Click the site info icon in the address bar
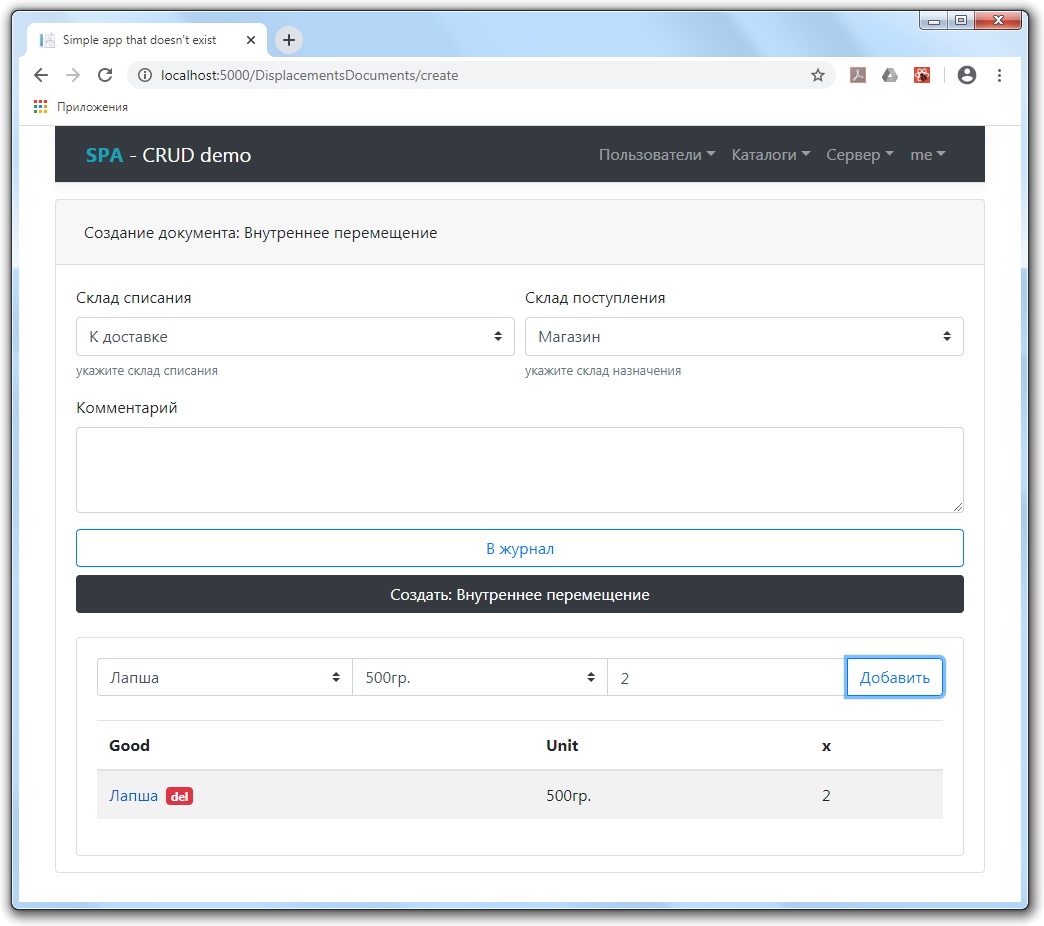1044x926 pixels. (144, 75)
